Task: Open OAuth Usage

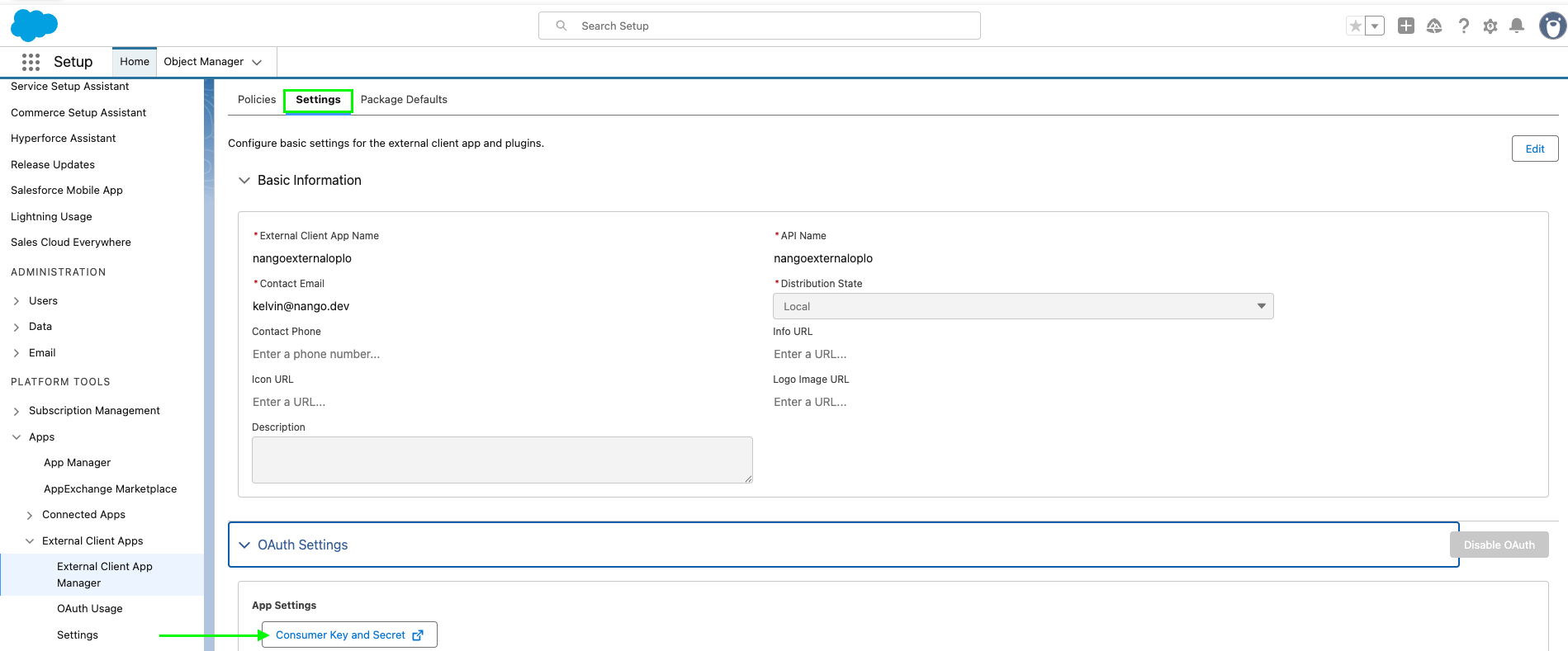Action: point(90,609)
